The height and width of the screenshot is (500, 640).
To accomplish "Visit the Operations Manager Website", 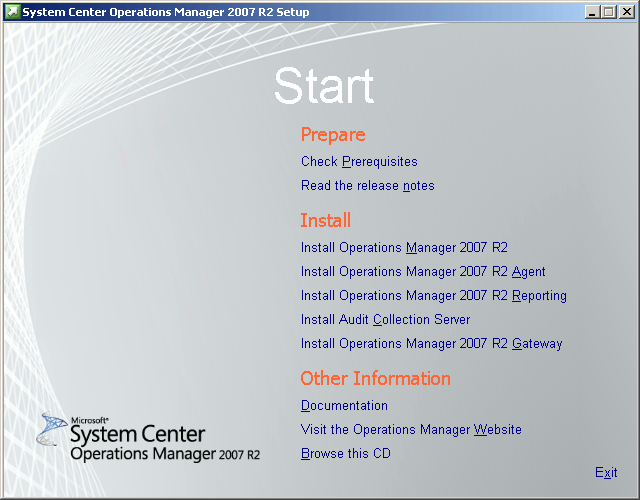I will tap(411, 430).
